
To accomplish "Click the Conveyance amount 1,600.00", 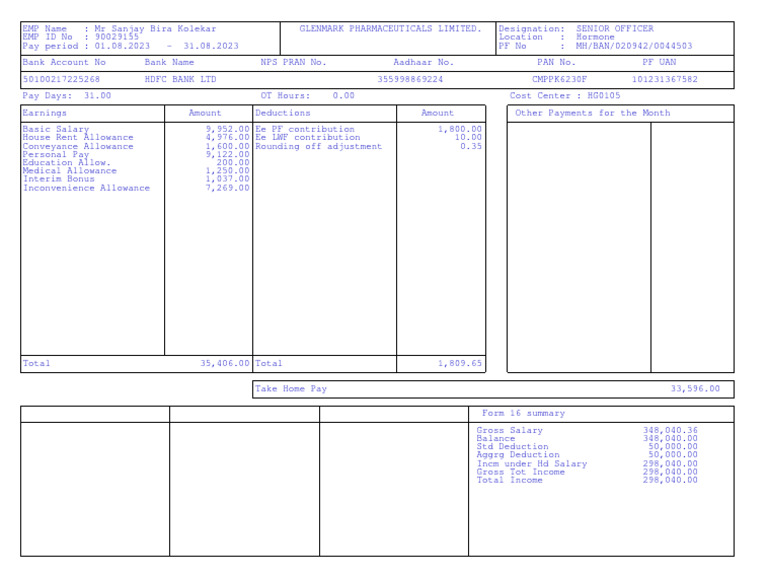I will pos(228,146).
